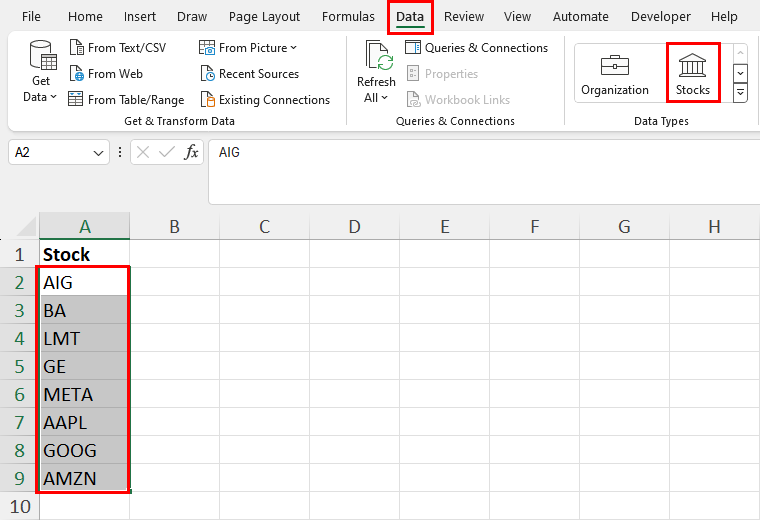Screen dimensions: 760x520
Task: Select row 10 header
Action: click(19, 506)
